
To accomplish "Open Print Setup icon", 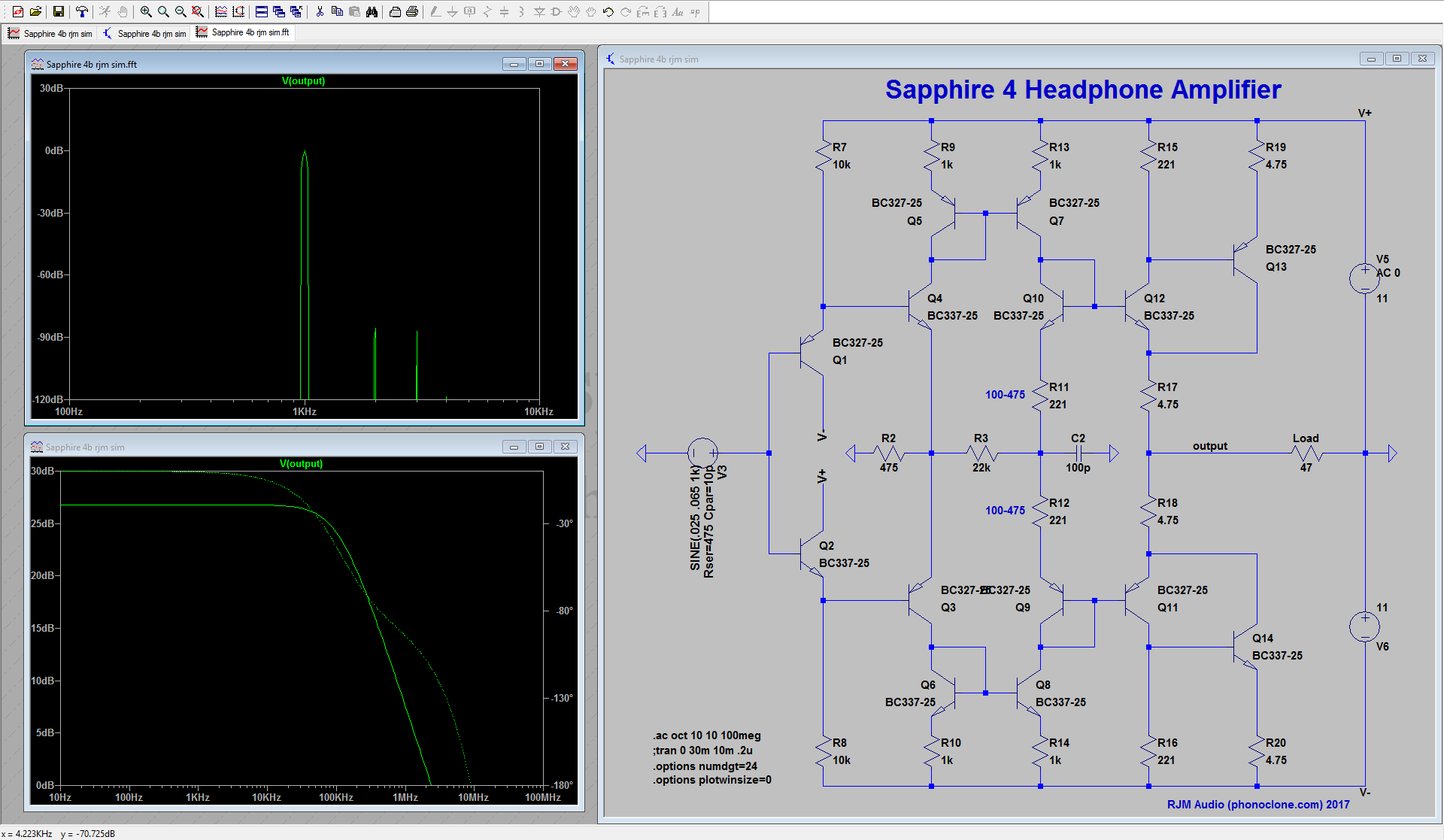I will coord(395,11).
